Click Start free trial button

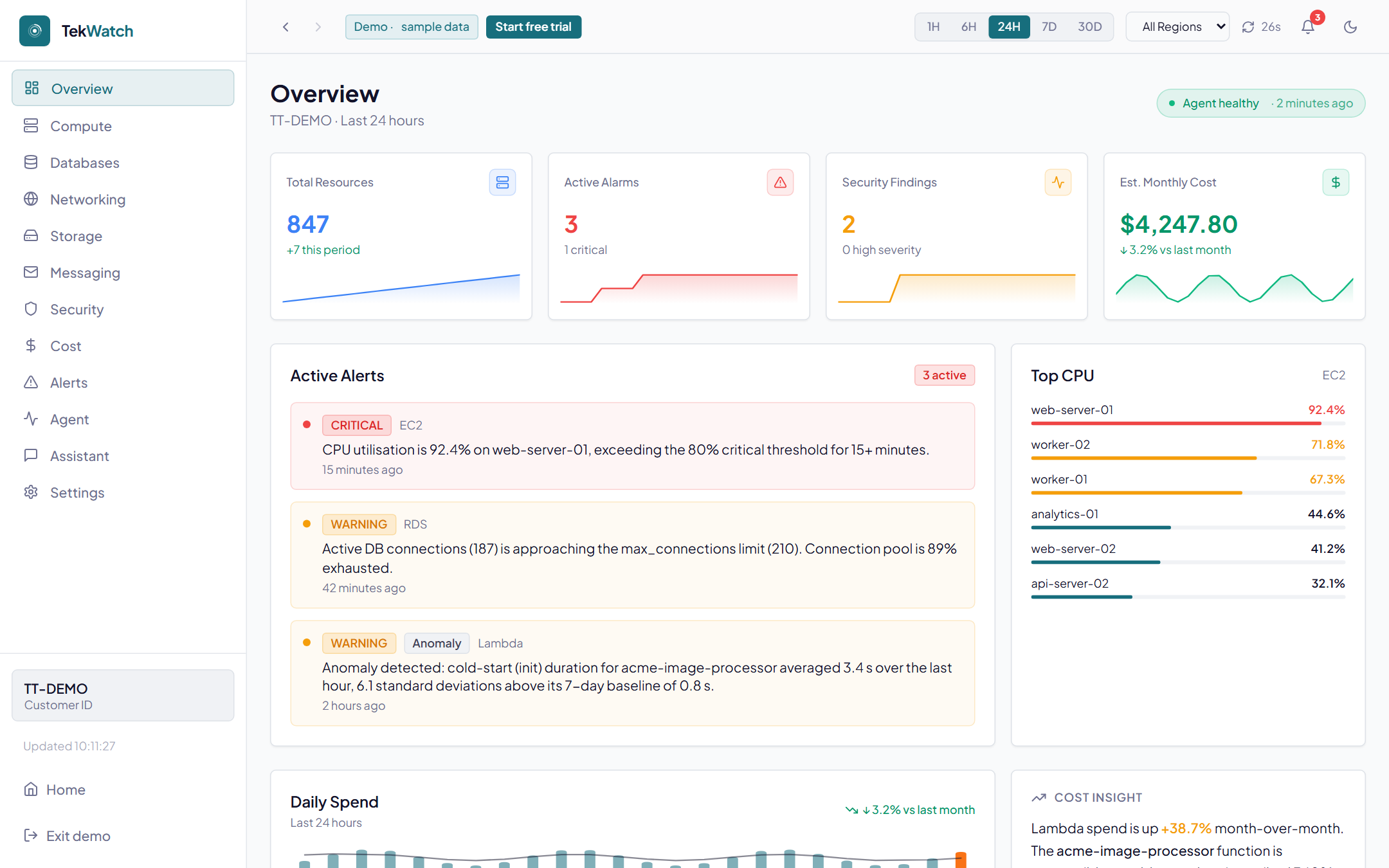click(534, 27)
